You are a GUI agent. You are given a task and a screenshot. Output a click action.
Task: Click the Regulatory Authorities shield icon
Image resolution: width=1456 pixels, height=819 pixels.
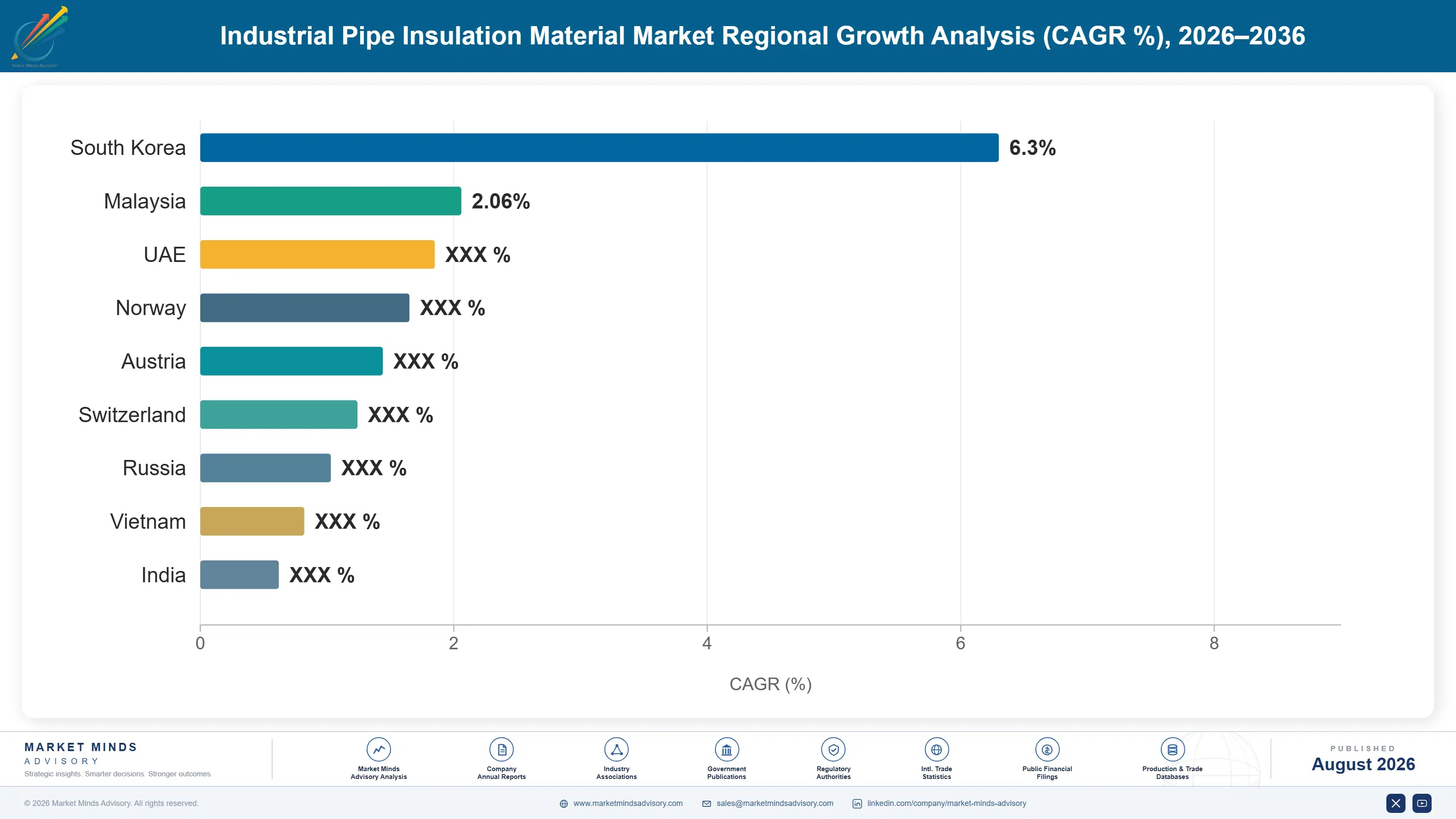833,749
